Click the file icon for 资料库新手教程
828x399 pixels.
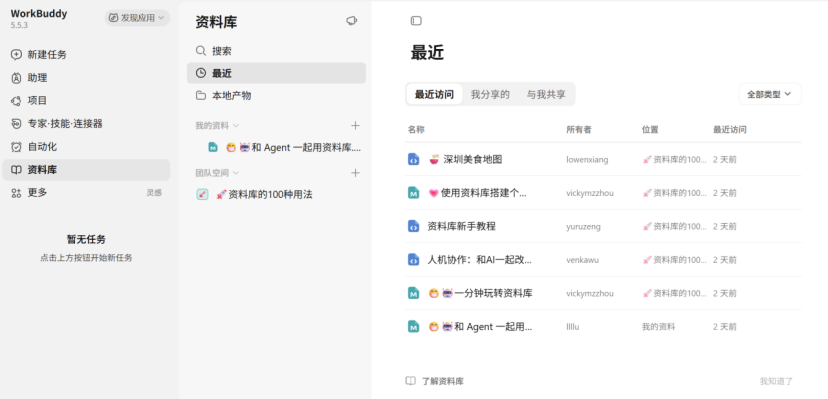tap(413, 226)
